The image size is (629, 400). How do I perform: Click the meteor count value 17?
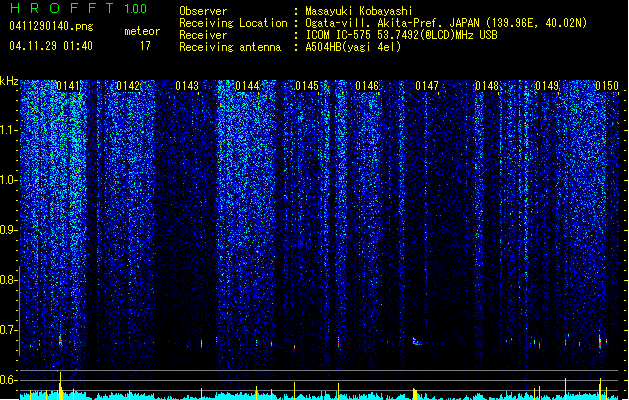(145, 46)
